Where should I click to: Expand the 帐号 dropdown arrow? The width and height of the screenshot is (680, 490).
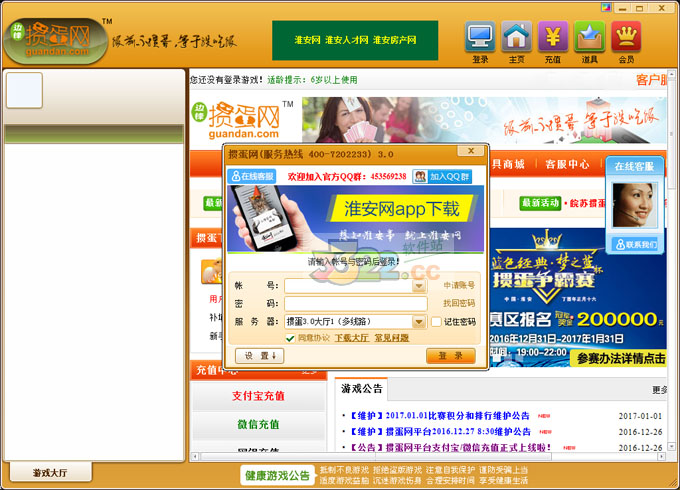point(419,286)
